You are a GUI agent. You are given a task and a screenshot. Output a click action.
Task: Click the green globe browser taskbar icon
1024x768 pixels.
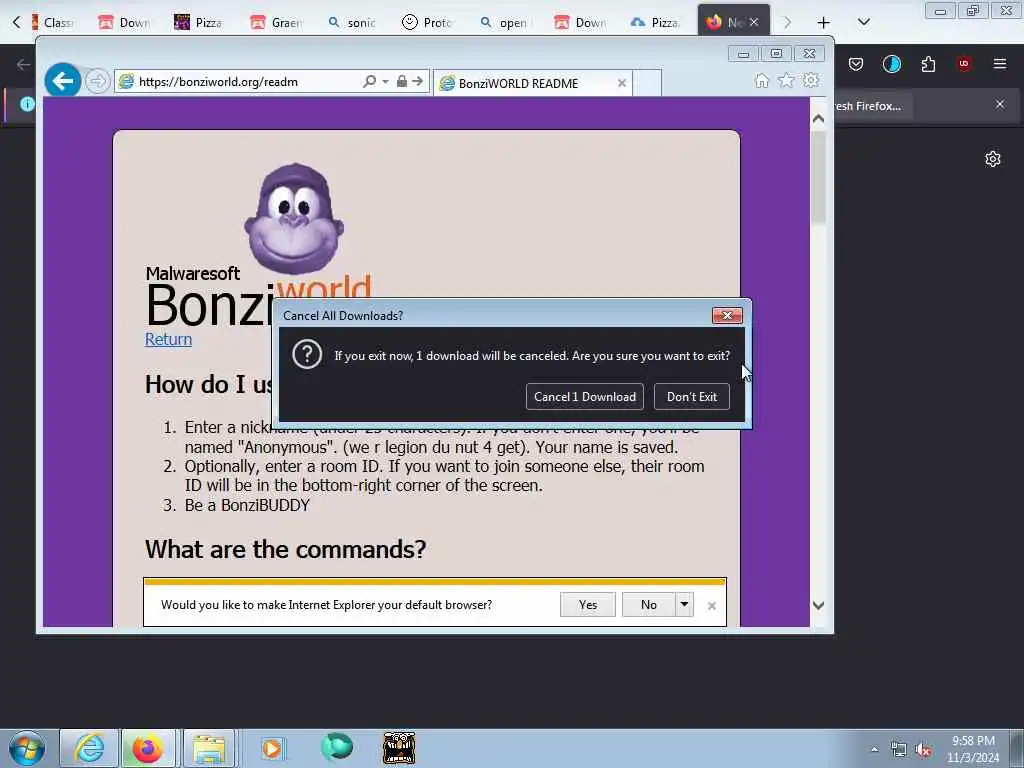pyautogui.click(x=337, y=747)
